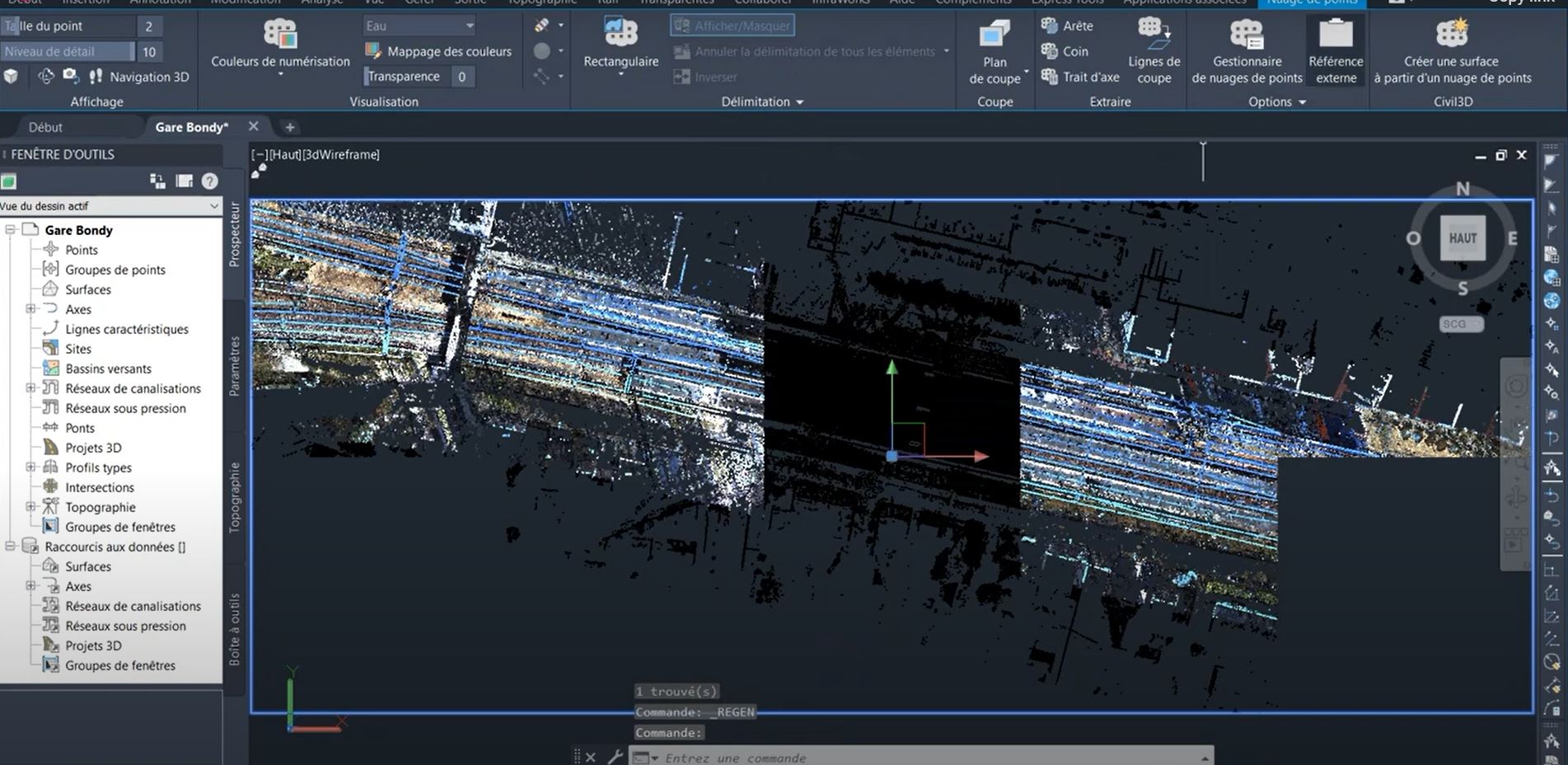Open Gestionnaire de nuages de points
1568x765 pixels.
tap(1247, 51)
